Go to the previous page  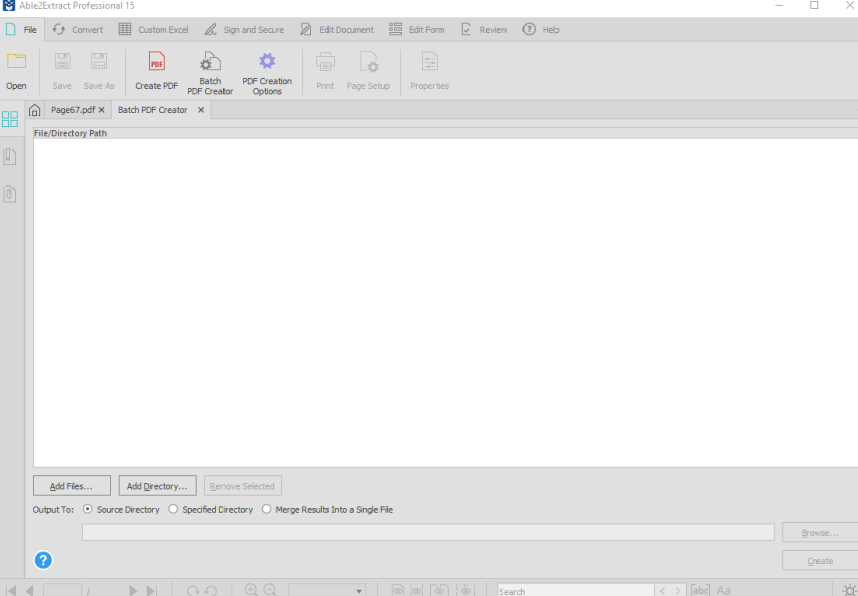[30, 591]
